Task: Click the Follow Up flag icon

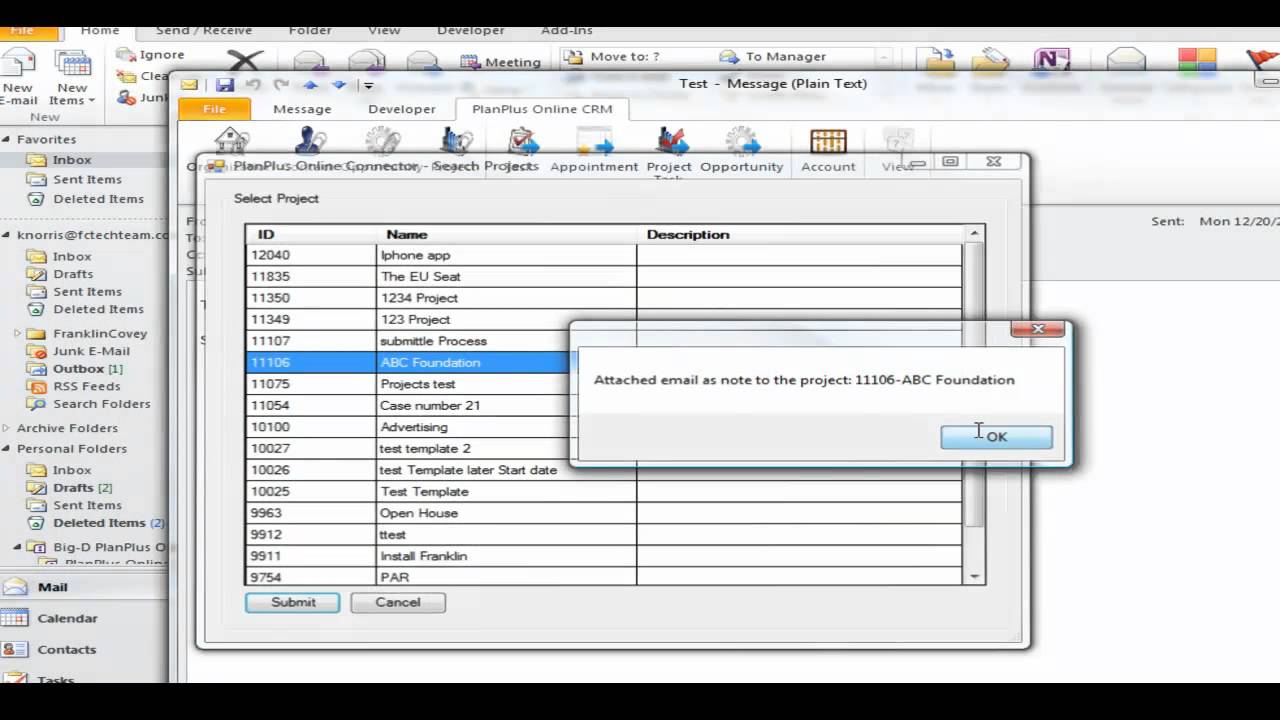Action: tap(1263, 62)
